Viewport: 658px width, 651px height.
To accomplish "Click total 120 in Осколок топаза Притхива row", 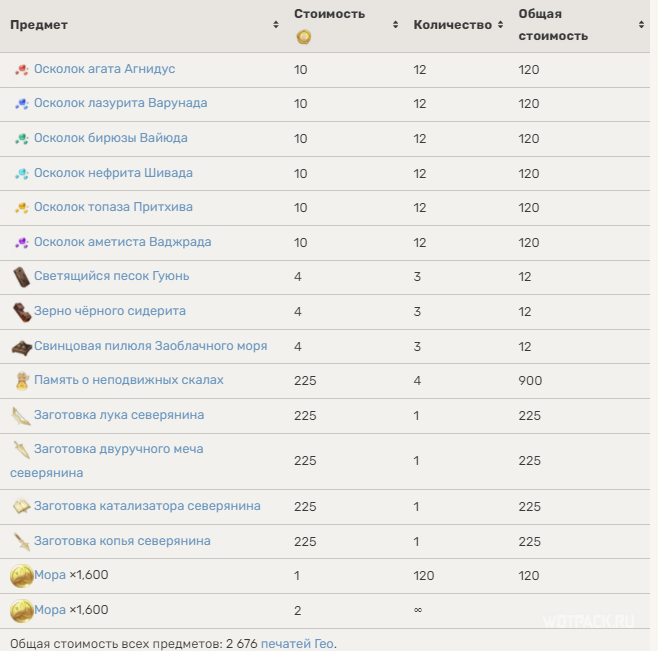I will 529,208.
